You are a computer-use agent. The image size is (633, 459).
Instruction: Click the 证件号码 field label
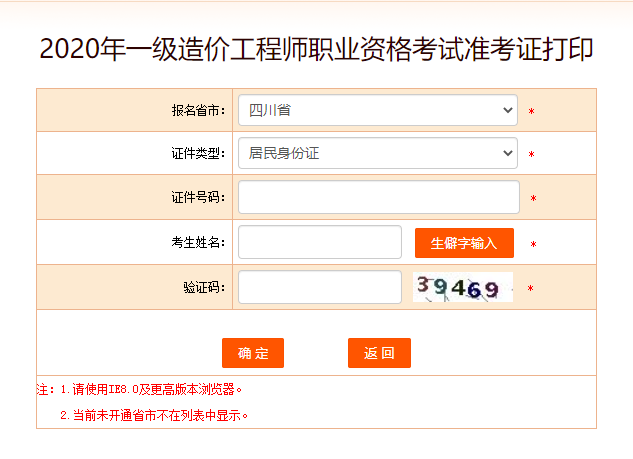click(x=198, y=198)
